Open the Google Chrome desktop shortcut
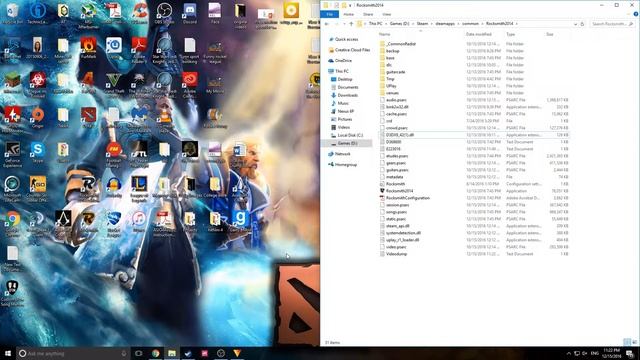 12,224
